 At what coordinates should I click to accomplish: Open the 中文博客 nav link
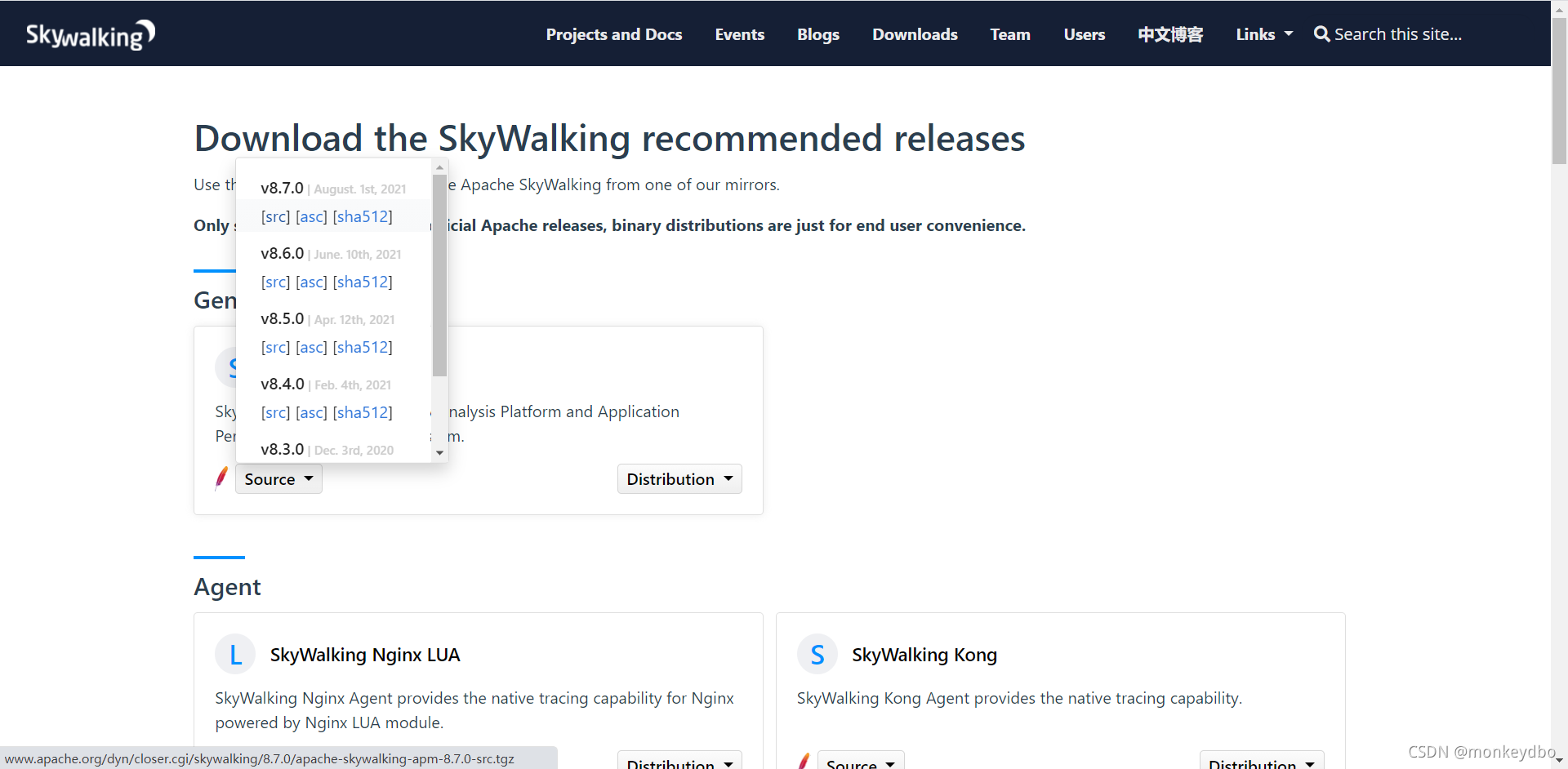pyautogui.click(x=1170, y=34)
